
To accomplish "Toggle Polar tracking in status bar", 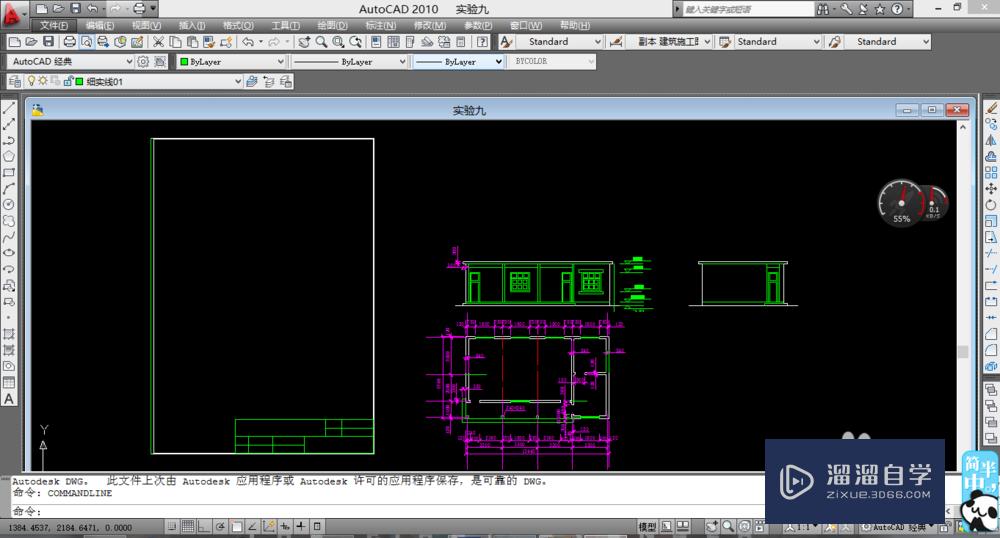I will point(220,527).
